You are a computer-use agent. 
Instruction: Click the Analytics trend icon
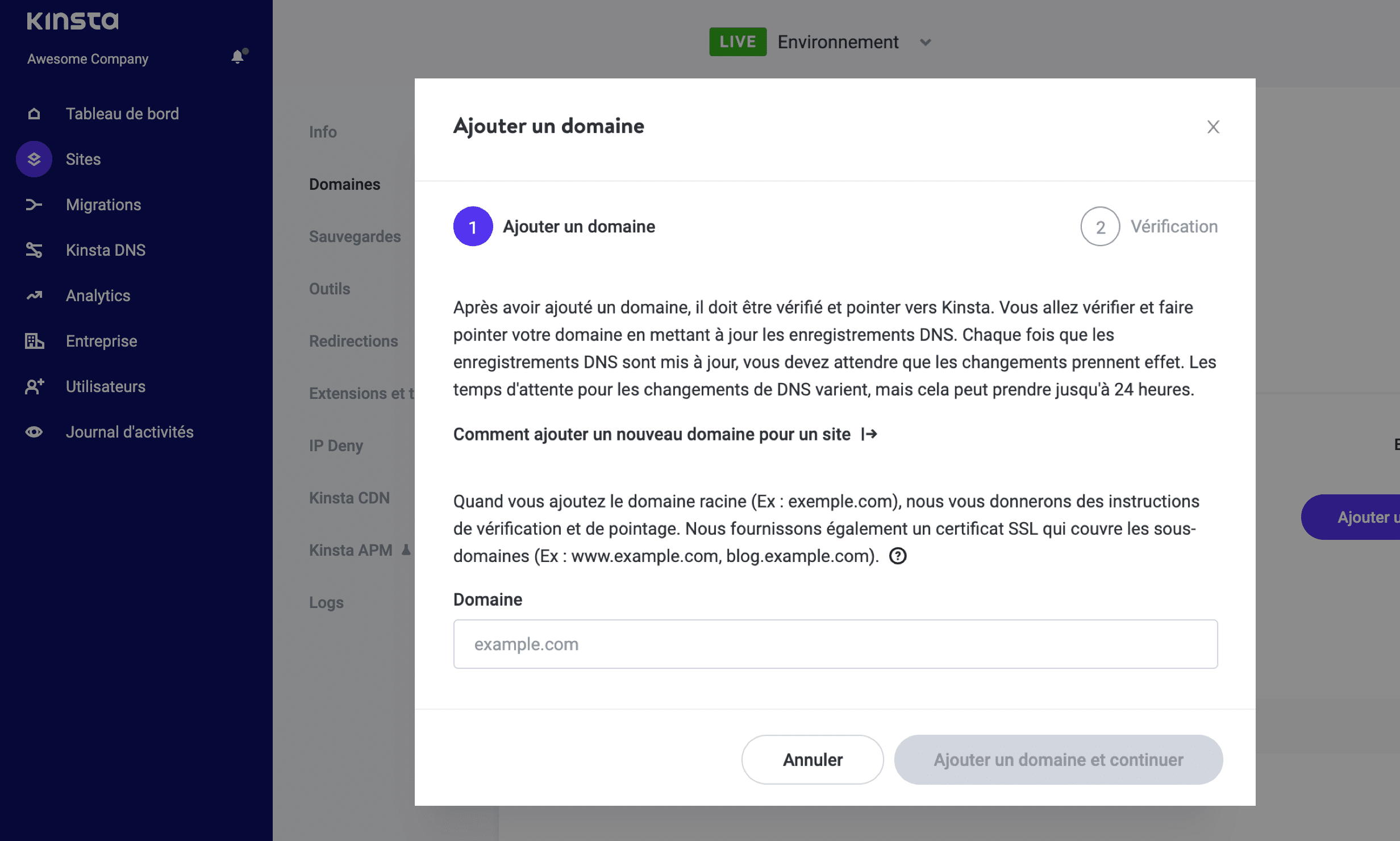tap(34, 295)
